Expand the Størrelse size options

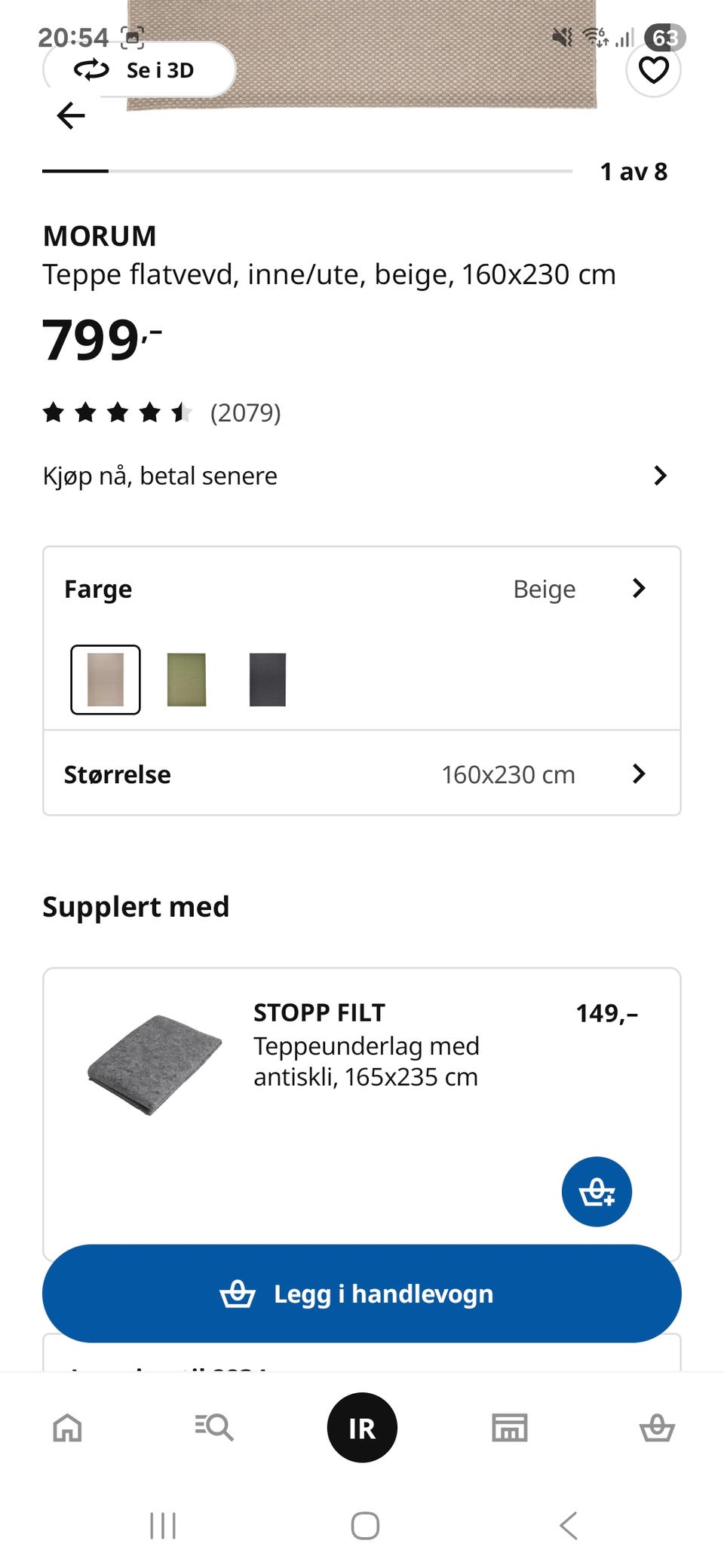tap(638, 774)
